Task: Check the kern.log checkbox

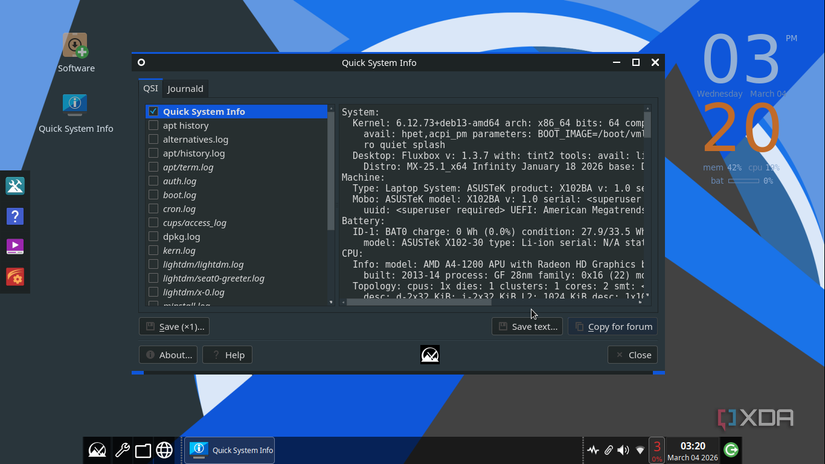Action: pyautogui.click(x=153, y=250)
